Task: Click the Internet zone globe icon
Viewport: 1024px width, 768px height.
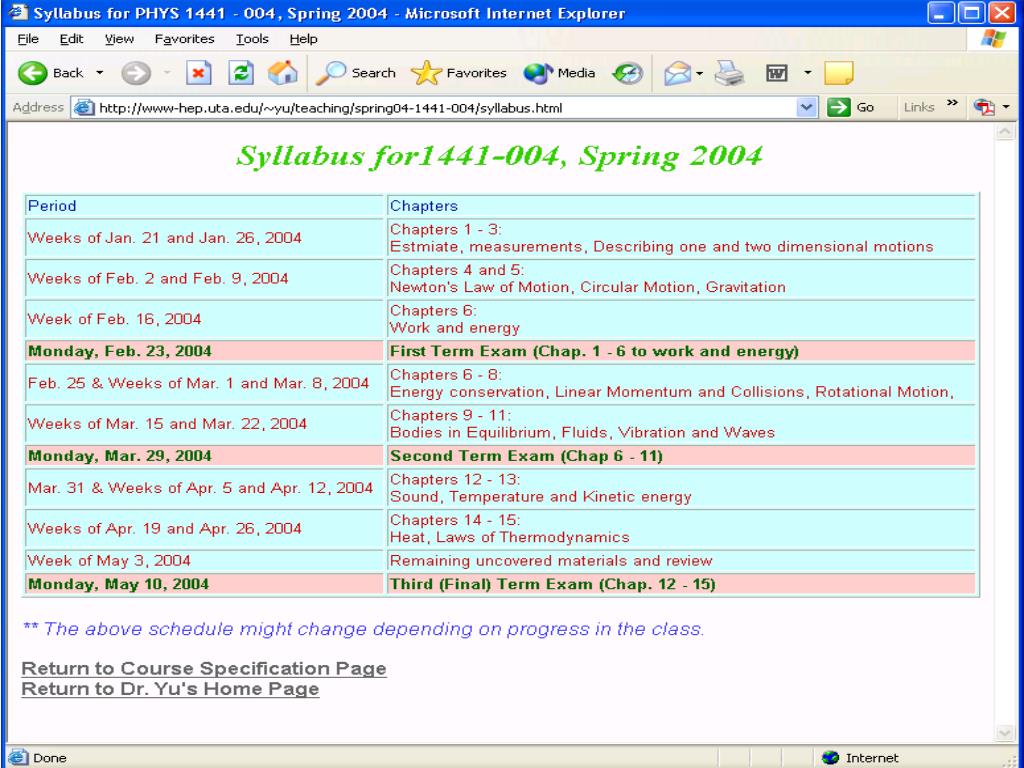Action: (x=830, y=758)
